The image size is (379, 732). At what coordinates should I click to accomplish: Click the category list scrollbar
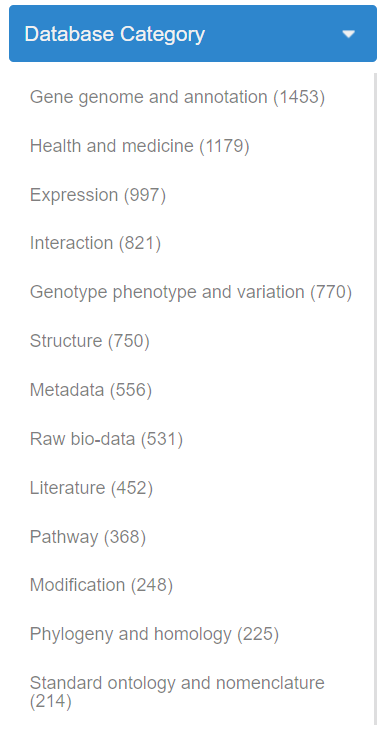pyautogui.click(x=376, y=401)
